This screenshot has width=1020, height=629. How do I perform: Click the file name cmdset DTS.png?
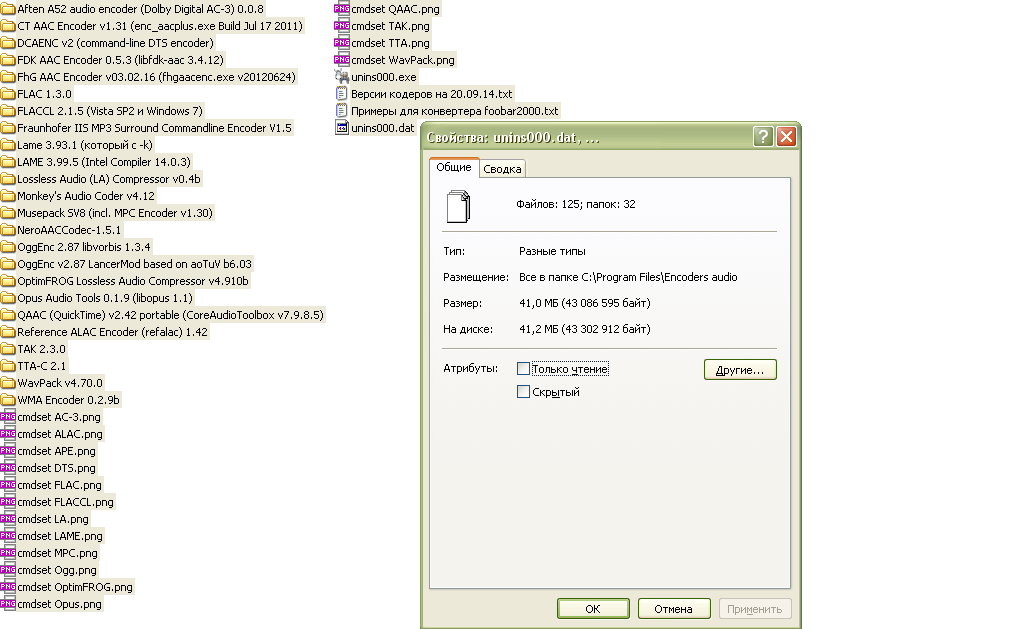pos(56,468)
